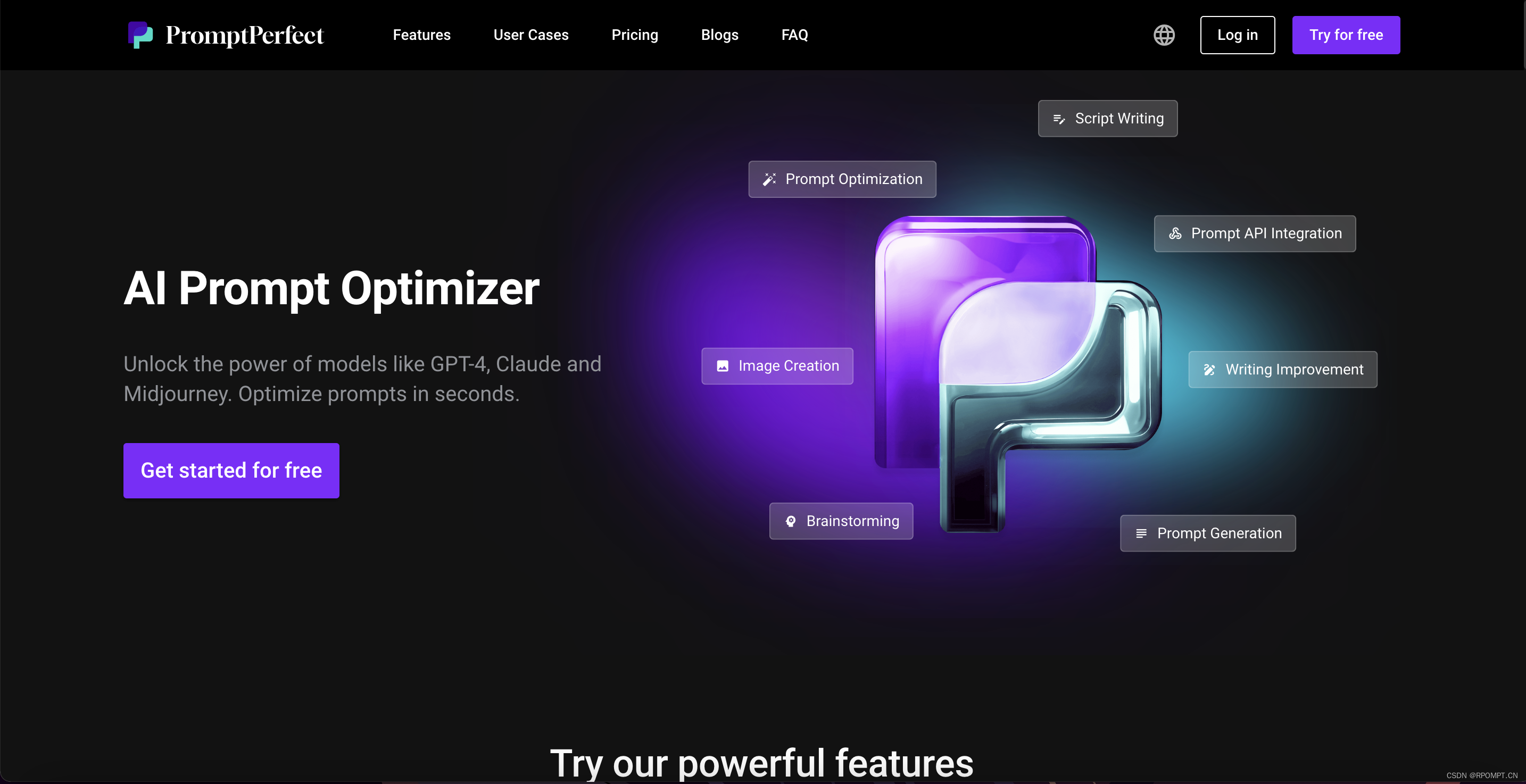Screen dimensions: 1526x784
Task: Open the Features navigation menu
Action: (x=421, y=34)
